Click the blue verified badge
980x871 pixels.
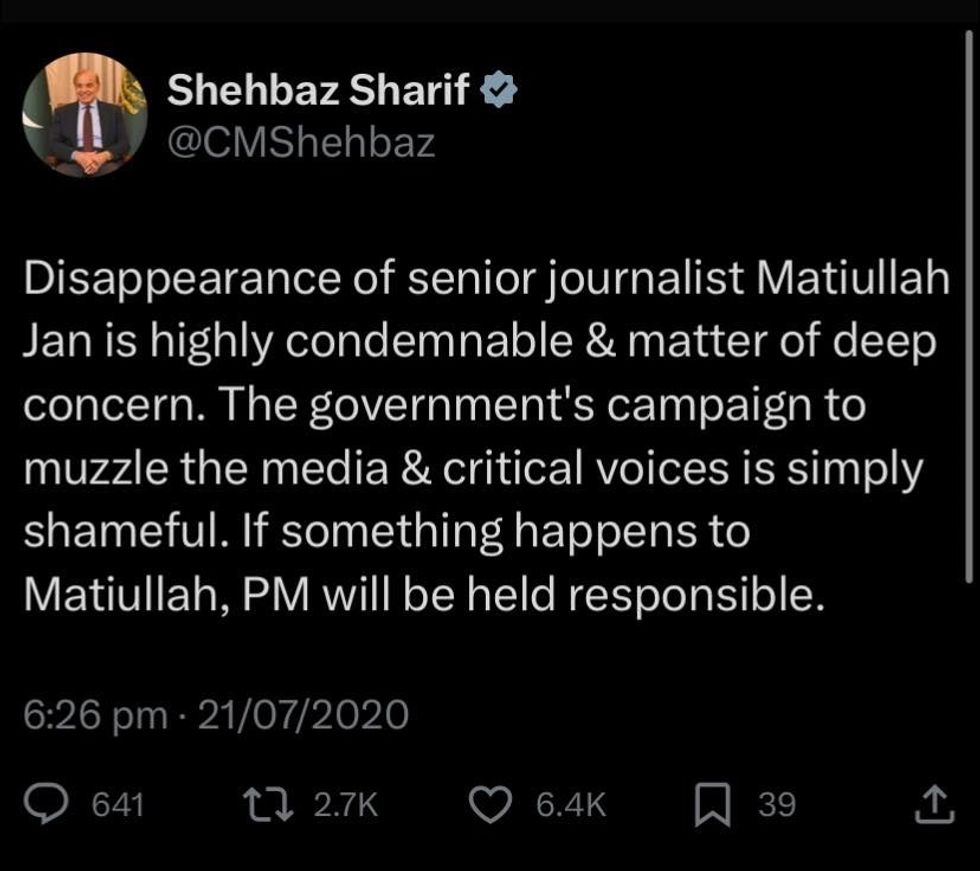499,92
